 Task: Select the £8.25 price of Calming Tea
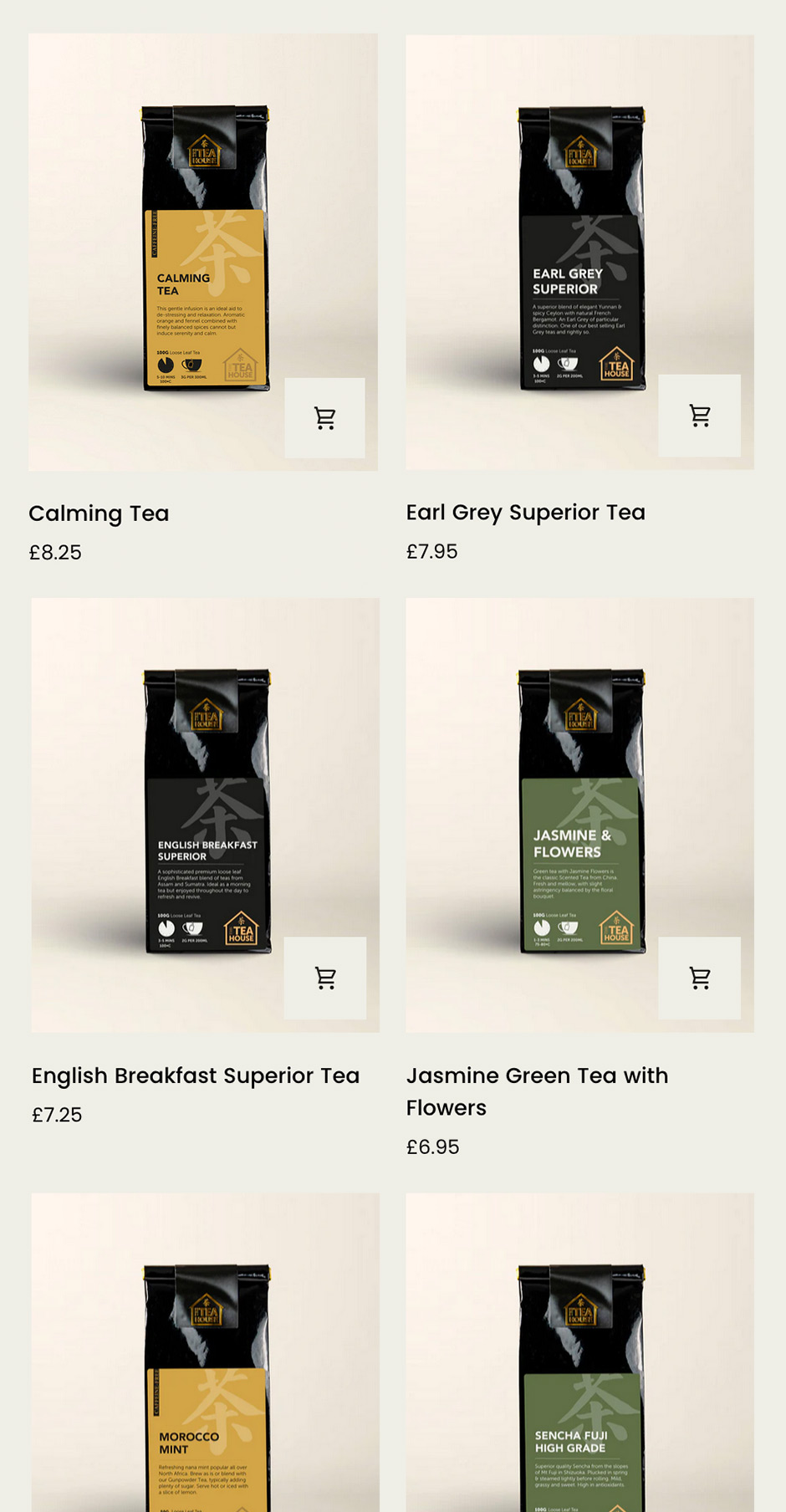tap(55, 553)
